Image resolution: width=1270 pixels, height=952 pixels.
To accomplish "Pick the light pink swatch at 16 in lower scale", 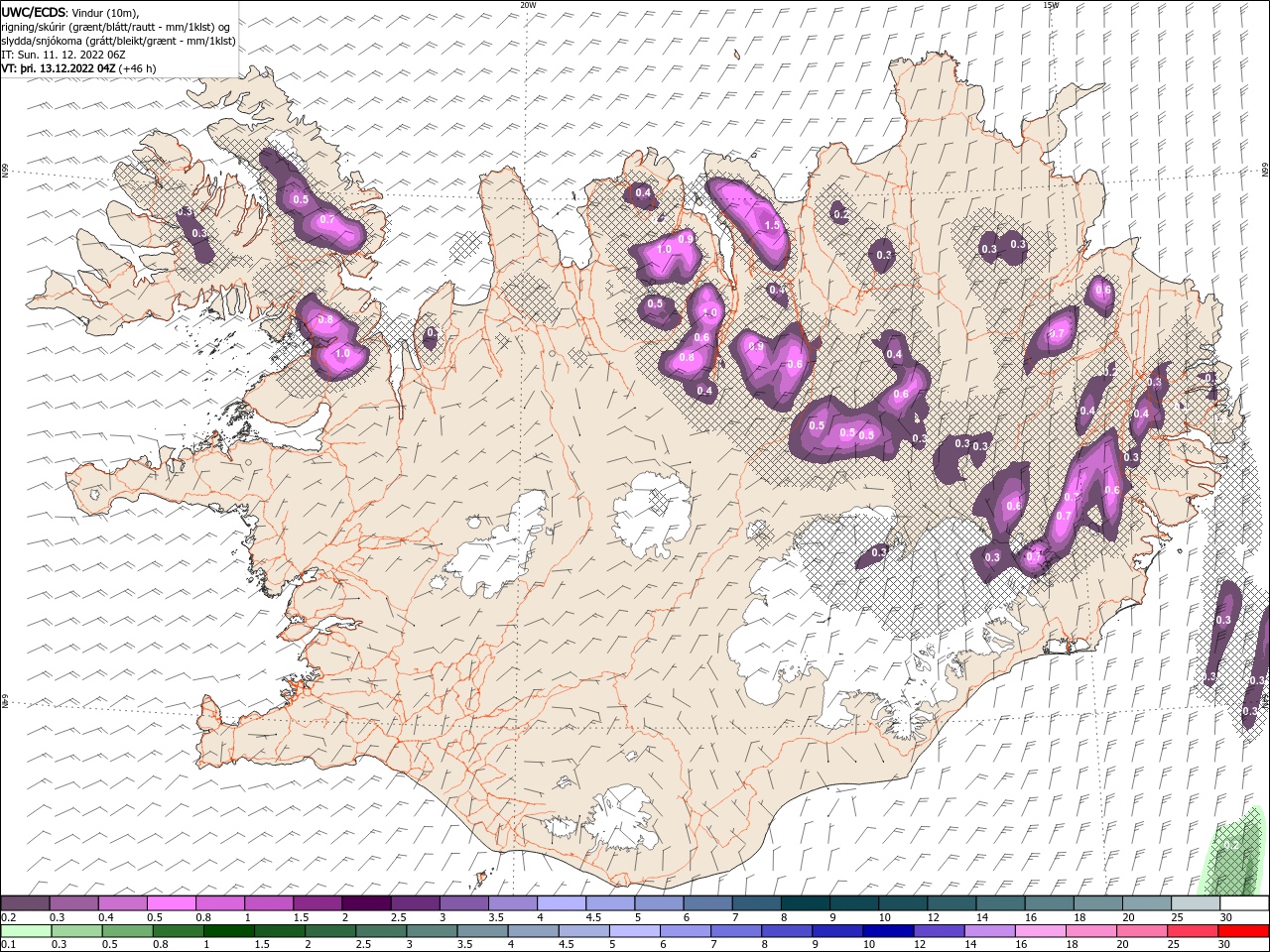I will tap(1041, 931).
